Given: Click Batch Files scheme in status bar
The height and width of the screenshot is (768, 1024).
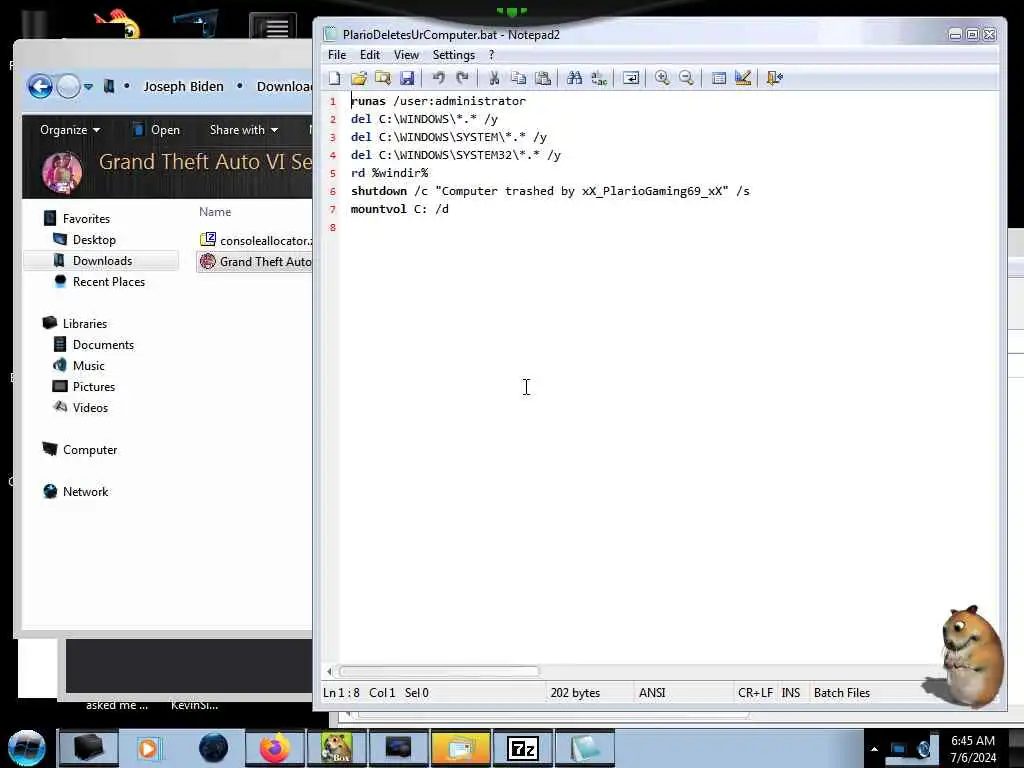Looking at the screenshot, I should (x=842, y=693).
